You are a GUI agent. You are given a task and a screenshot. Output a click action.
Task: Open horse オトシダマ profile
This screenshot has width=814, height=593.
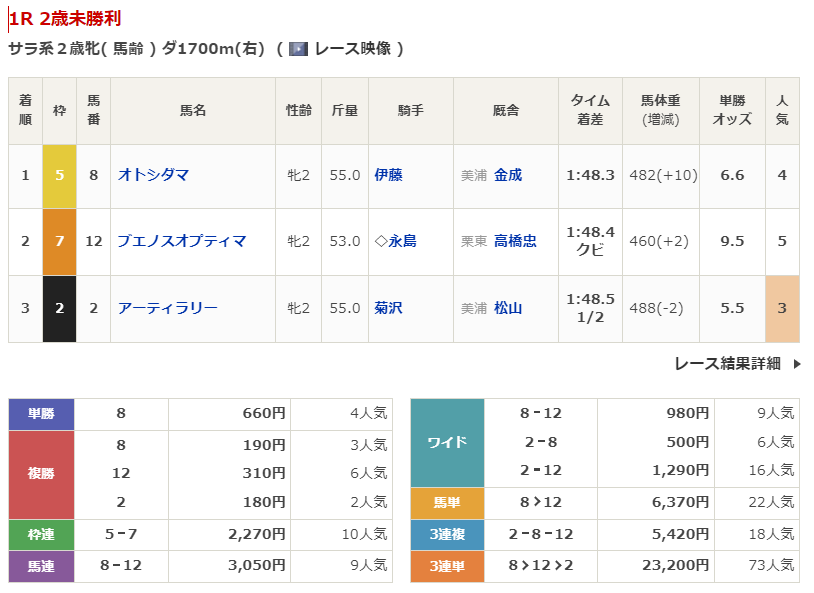pyautogui.click(x=153, y=175)
